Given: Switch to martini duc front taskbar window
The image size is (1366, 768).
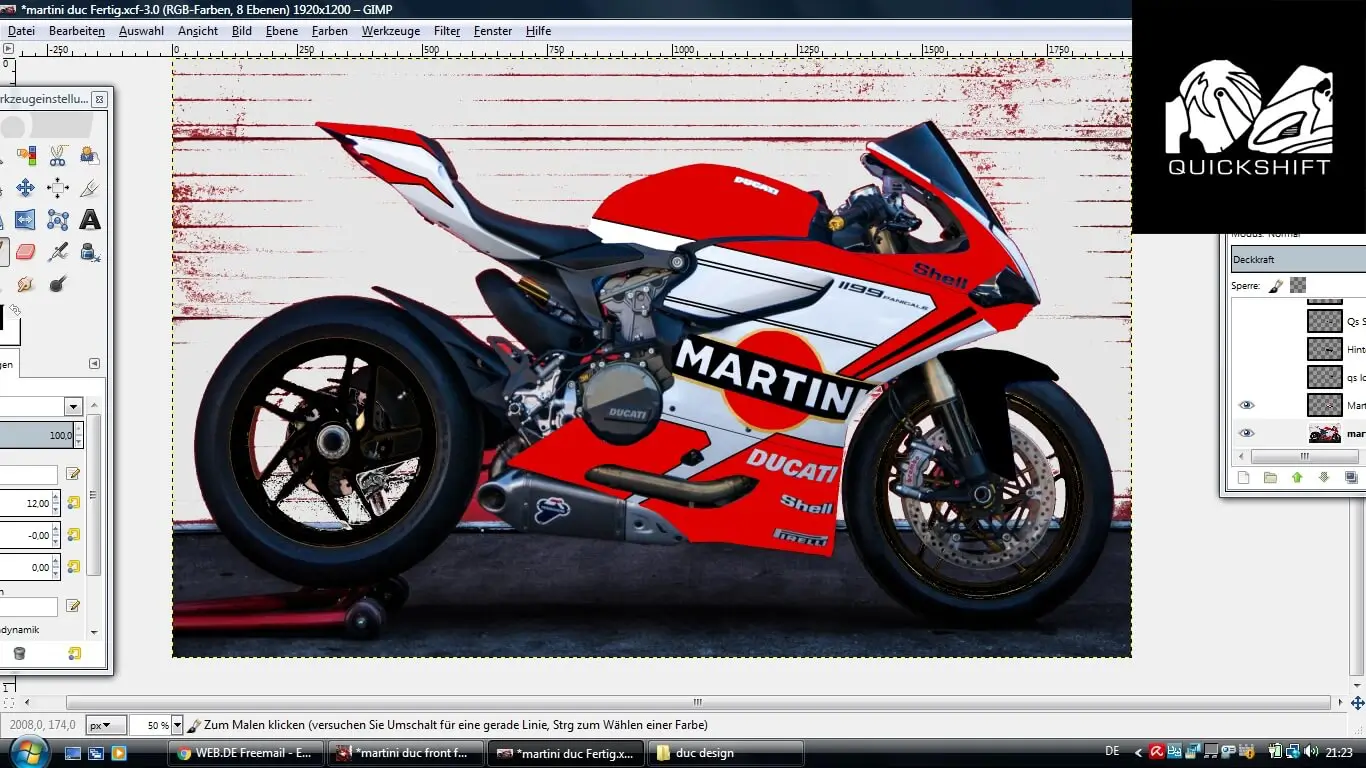Looking at the screenshot, I should [x=406, y=753].
